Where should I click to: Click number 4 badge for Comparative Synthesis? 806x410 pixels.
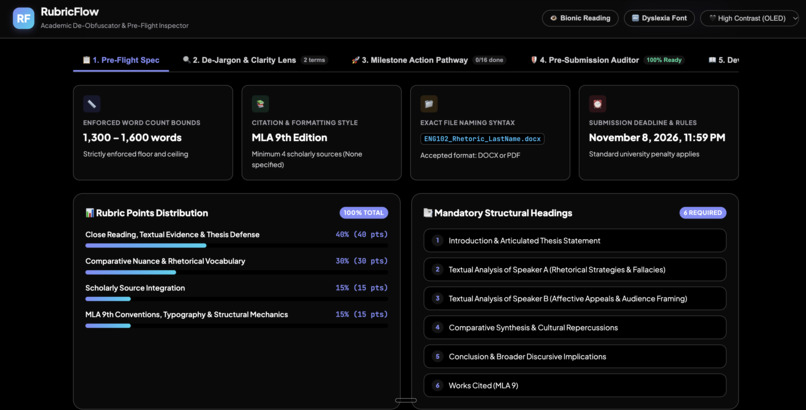tap(437, 327)
